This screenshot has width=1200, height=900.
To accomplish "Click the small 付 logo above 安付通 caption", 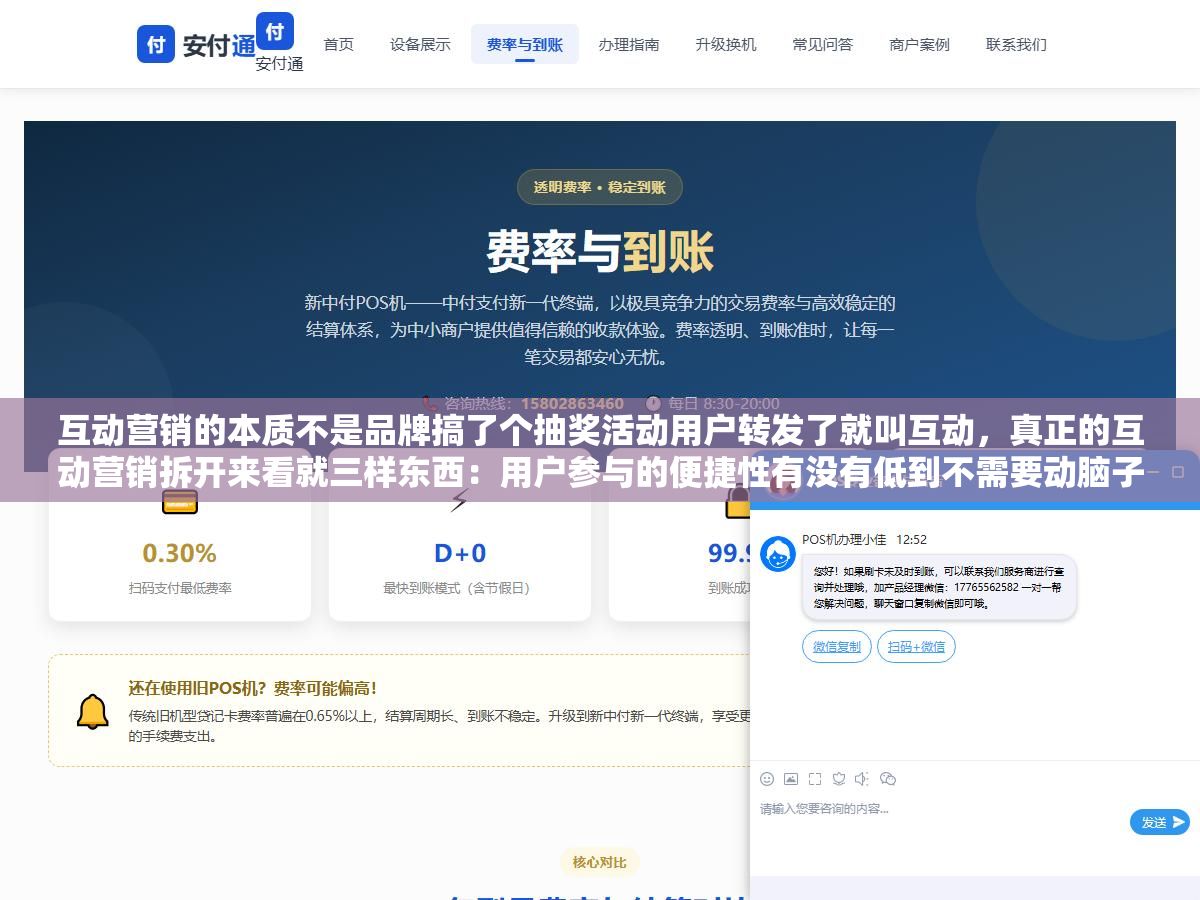I will pos(275,31).
